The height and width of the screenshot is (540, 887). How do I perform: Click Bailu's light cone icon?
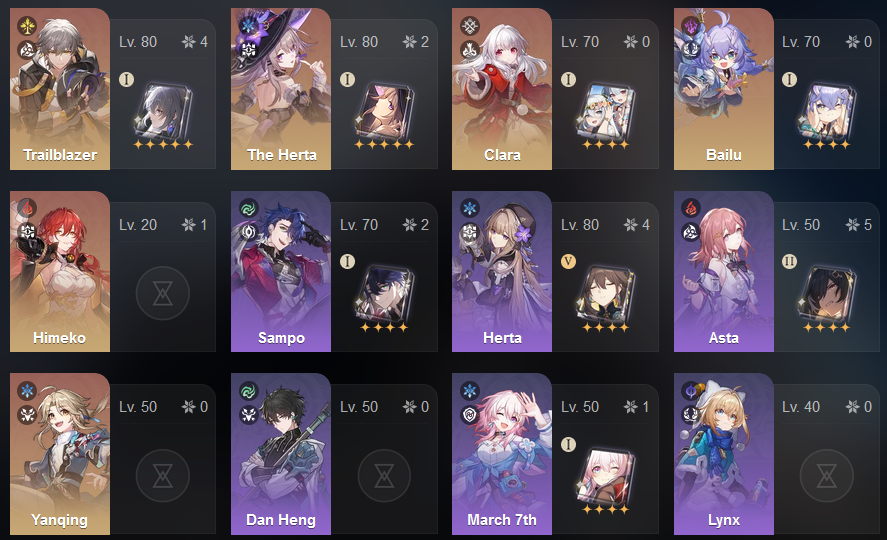(x=826, y=112)
